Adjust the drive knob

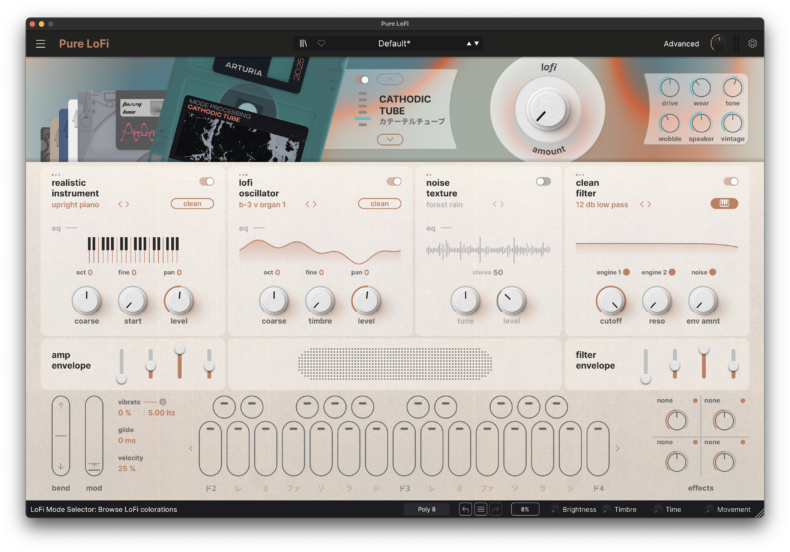(670, 88)
